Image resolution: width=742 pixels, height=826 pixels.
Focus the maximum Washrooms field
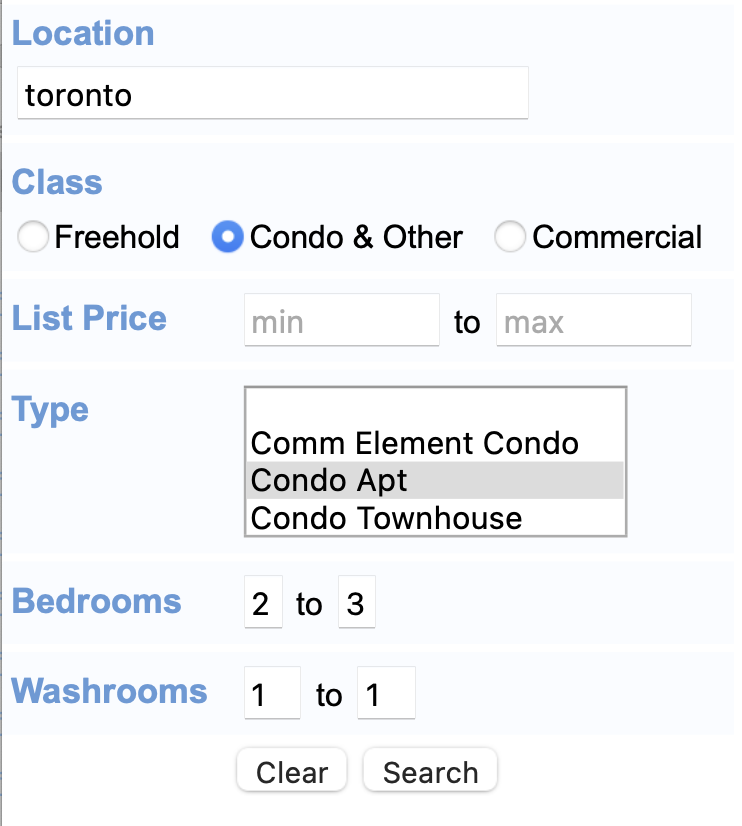click(x=386, y=693)
